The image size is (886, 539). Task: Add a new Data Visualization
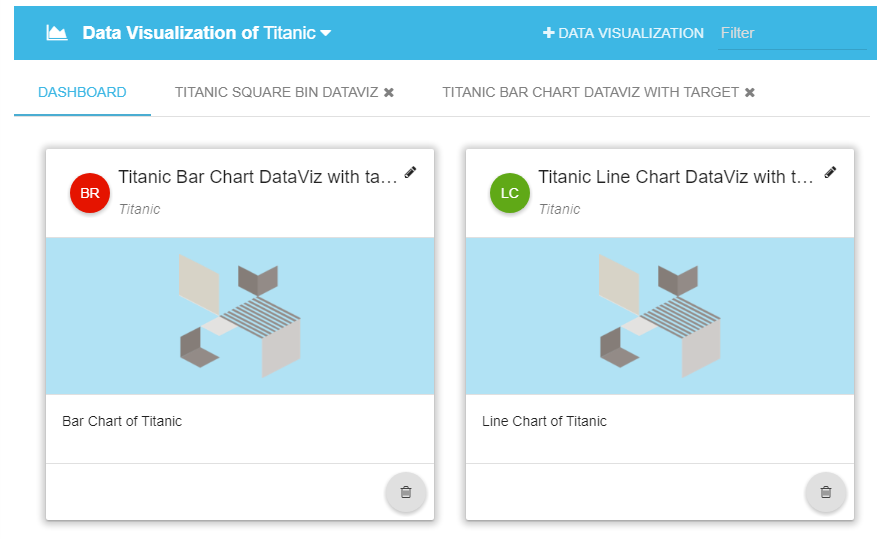[x=623, y=33]
